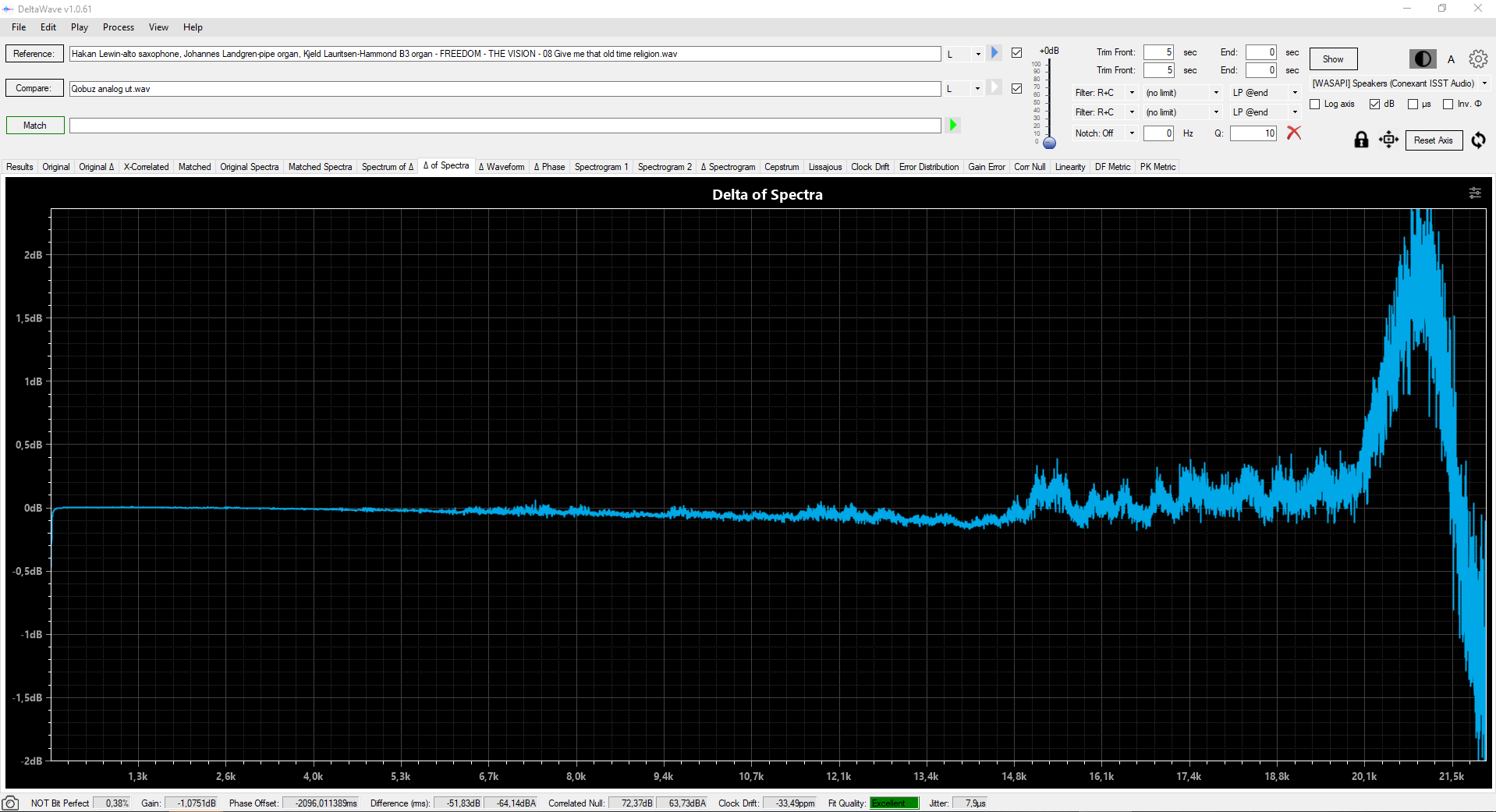Switch to the Linearity tab
The image size is (1496, 812).
[x=1070, y=166]
